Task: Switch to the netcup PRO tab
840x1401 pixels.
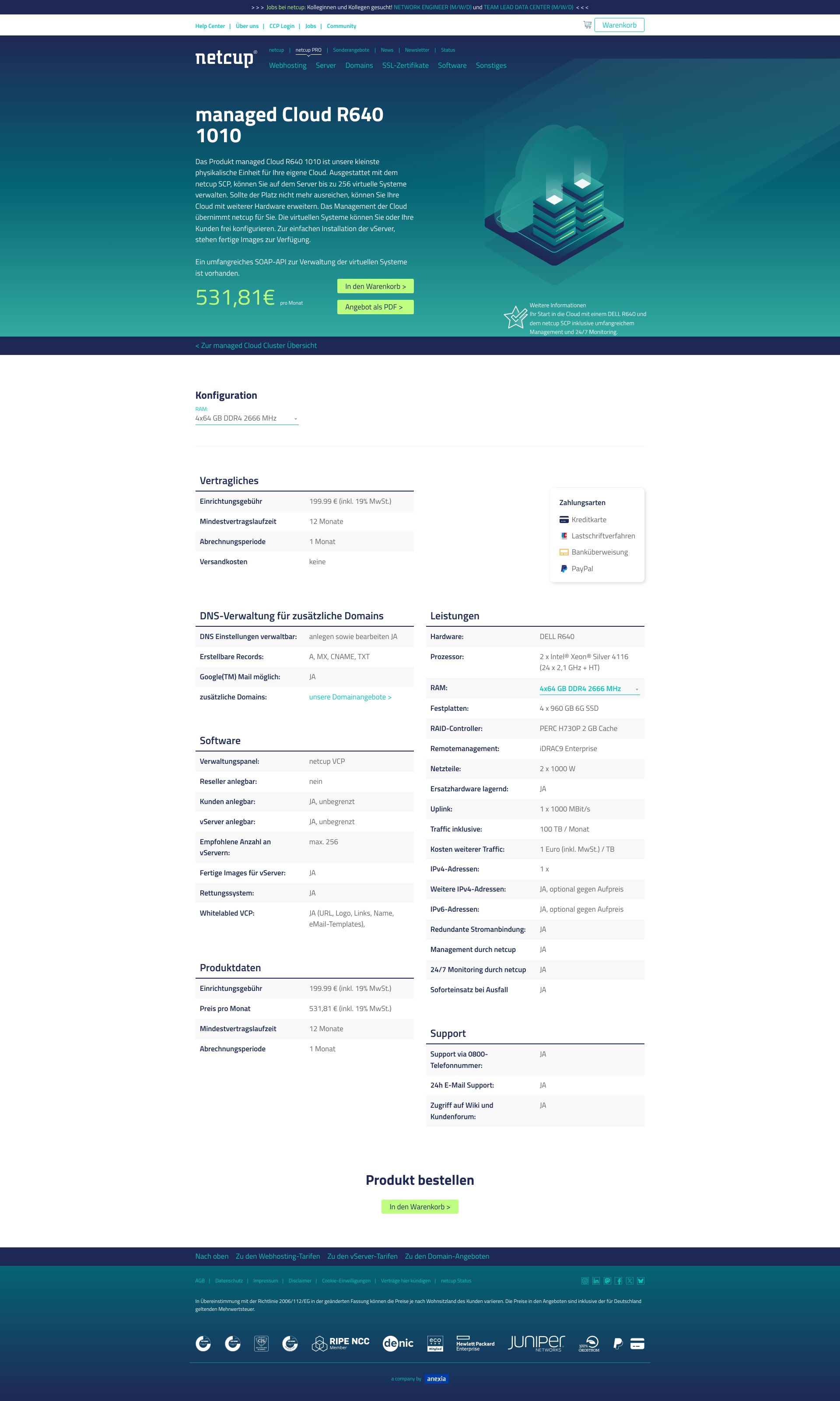Action: point(308,50)
